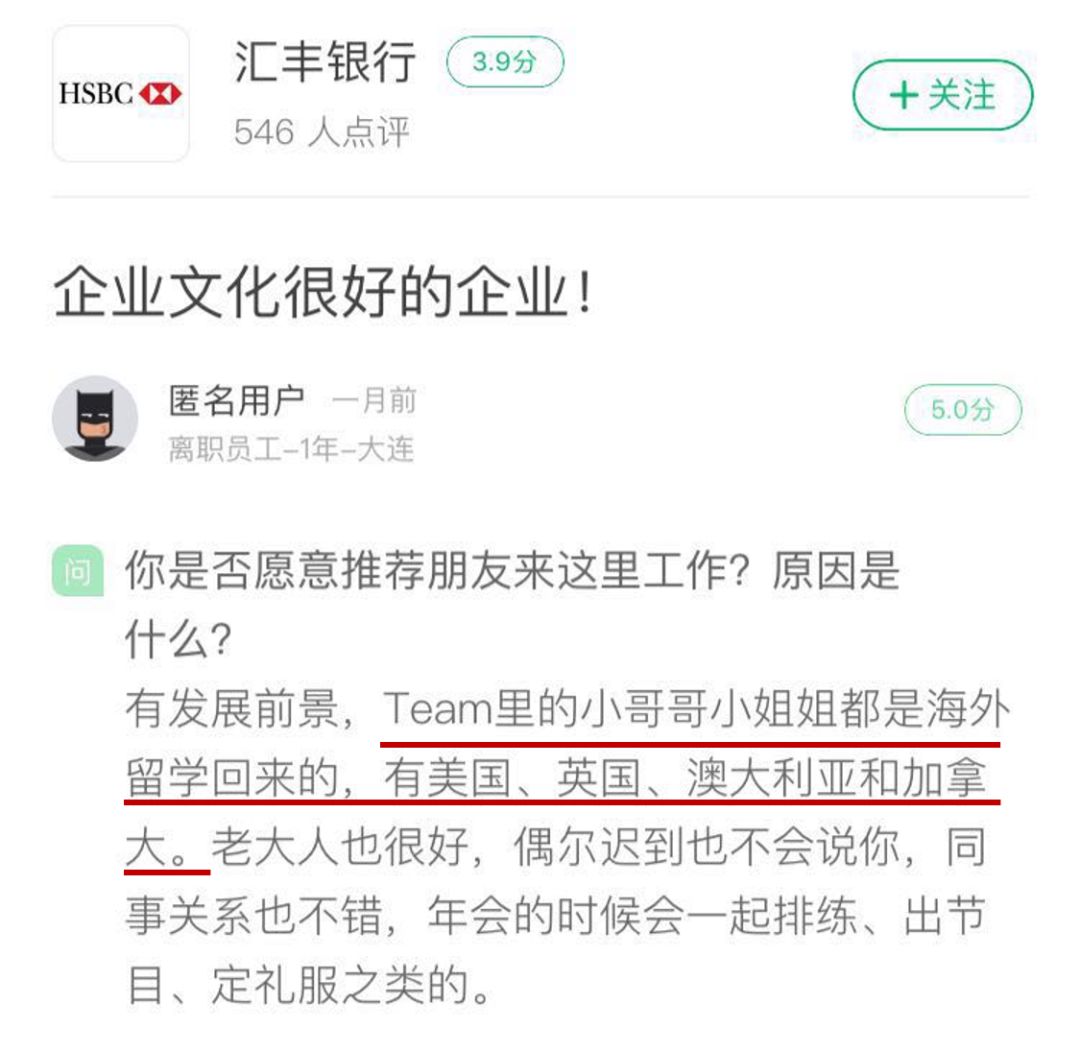Click the Batman avatar of reviewer
The height and width of the screenshot is (1052, 1080).
(95, 418)
